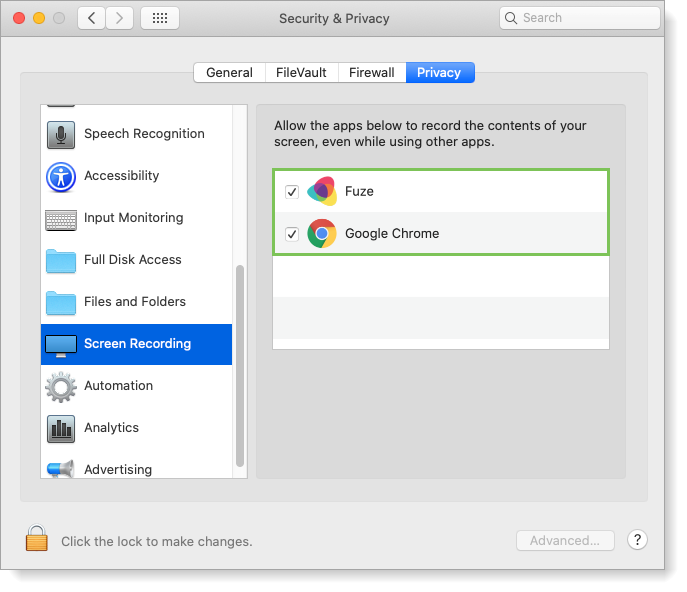Click the Speech Recognition microphone icon
The width and height of the screenshot is (687, 592).
click(61, 135)
